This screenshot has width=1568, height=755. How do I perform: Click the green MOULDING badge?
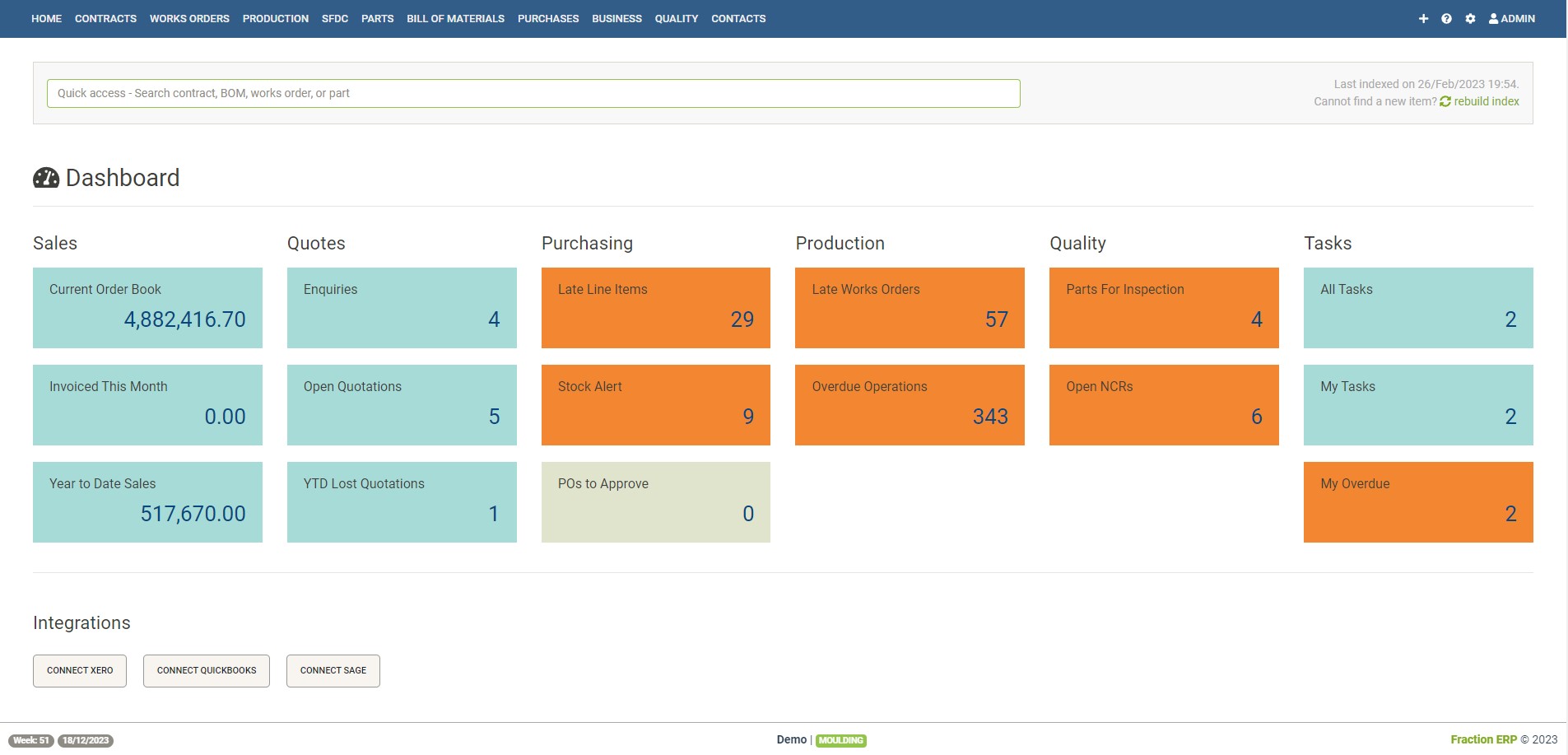[x=840, y=740]
